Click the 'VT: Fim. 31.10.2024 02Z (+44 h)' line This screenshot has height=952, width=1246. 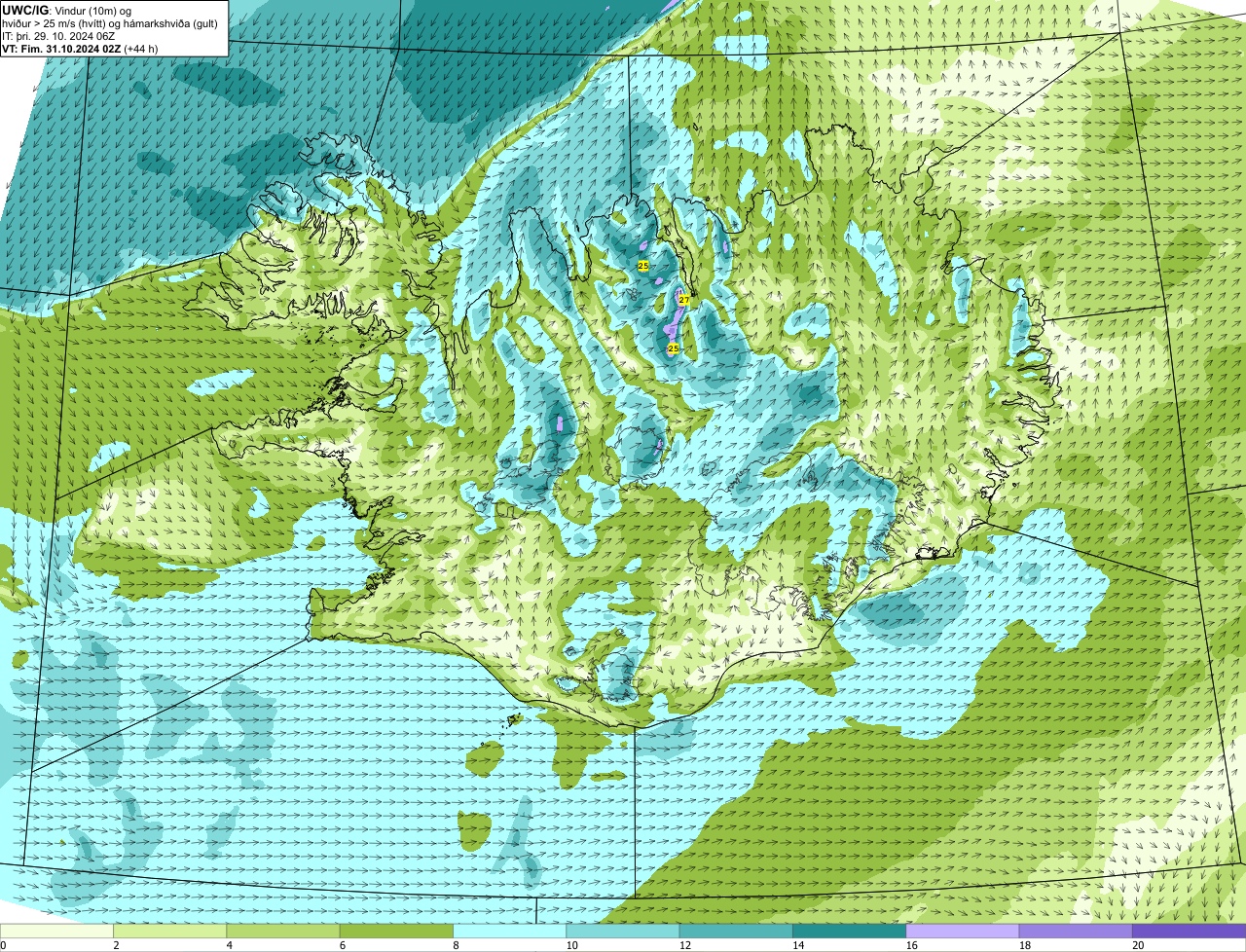pos(80,49)
